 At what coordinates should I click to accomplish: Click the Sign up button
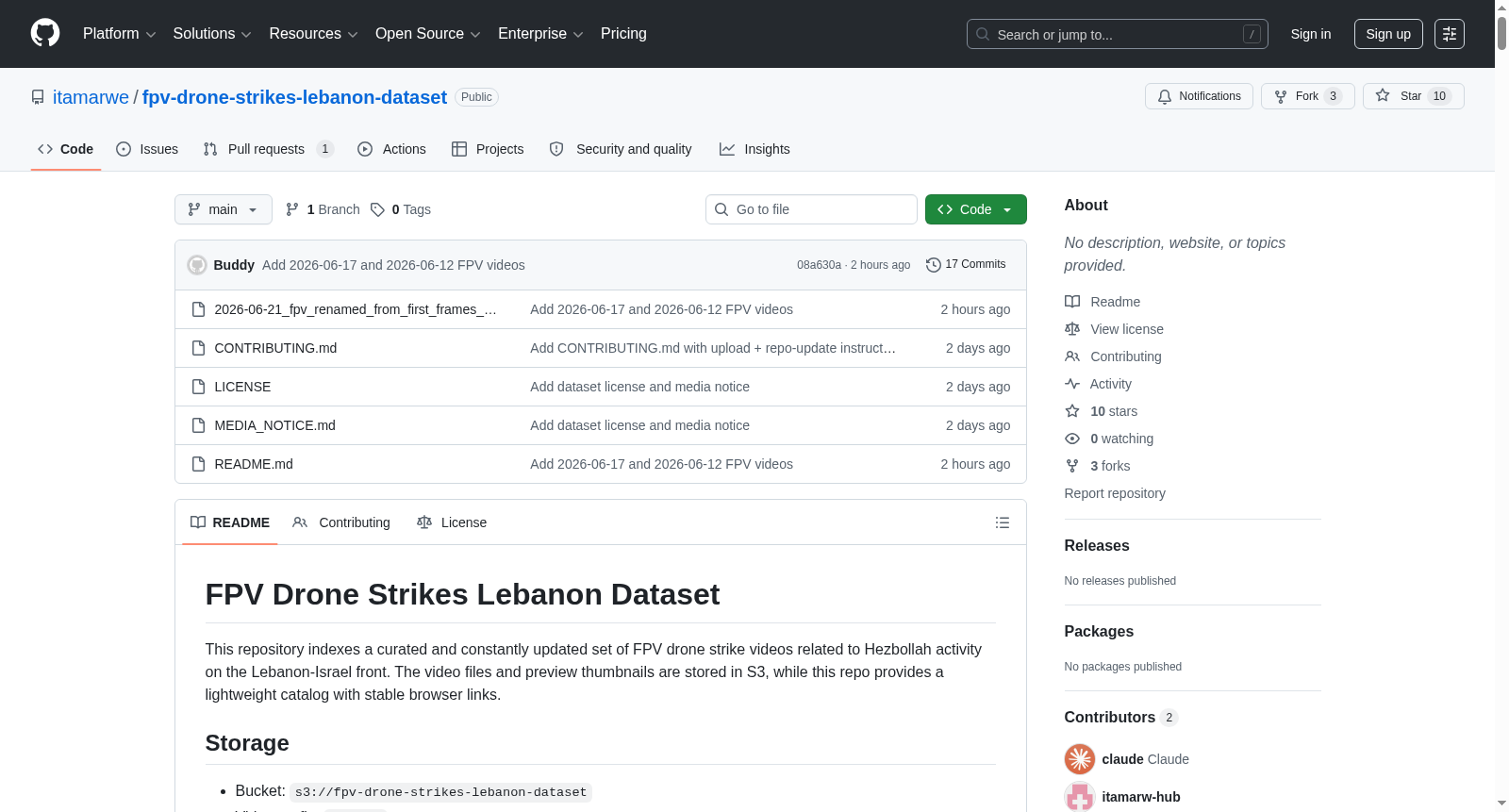(1388, 34)
